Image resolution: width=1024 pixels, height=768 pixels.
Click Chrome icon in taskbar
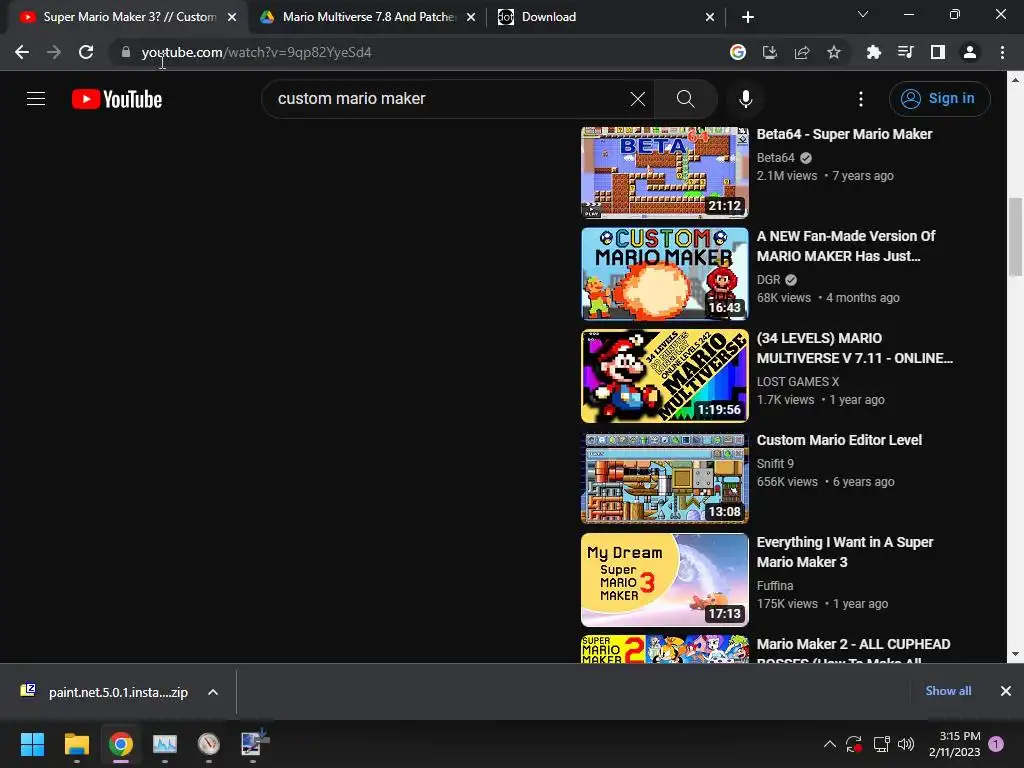[121, 744]
